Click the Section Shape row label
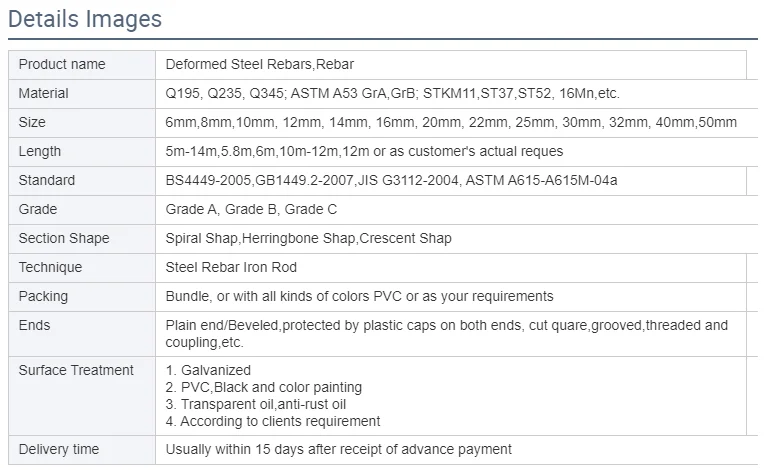The image size is (780, 470). pos(64,238)
